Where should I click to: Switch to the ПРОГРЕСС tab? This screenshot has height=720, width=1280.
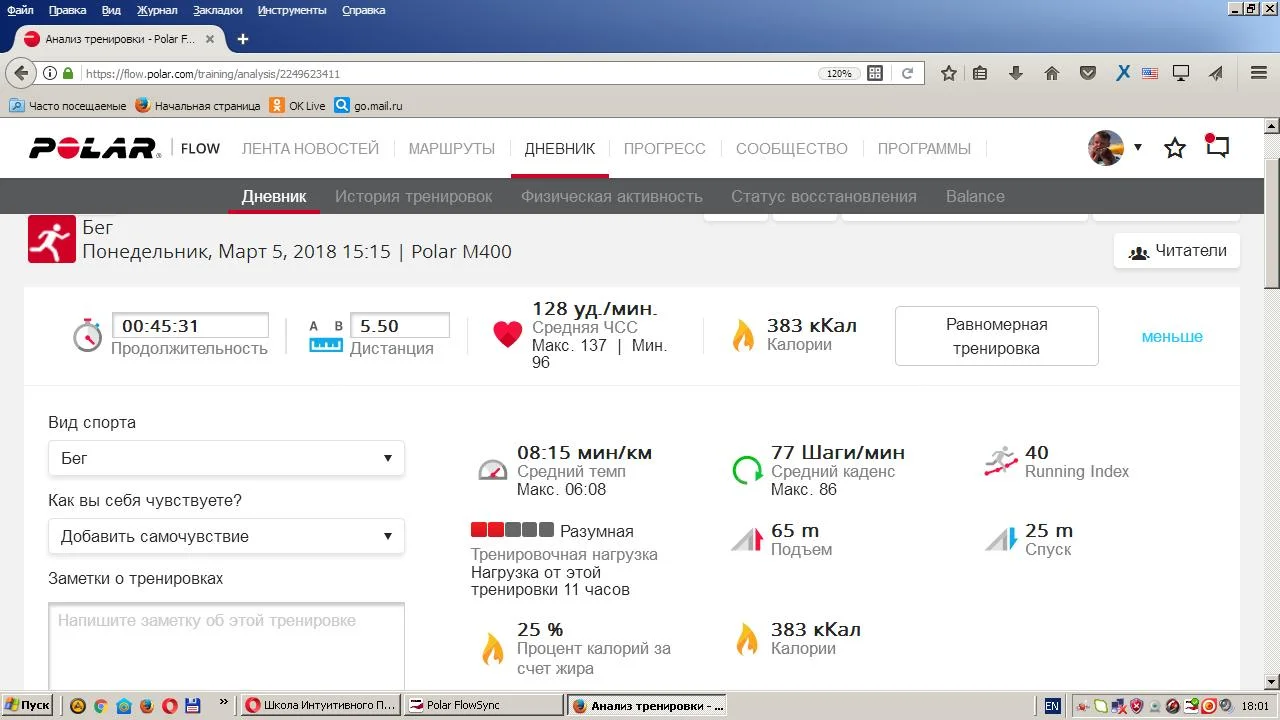point(664,148)
